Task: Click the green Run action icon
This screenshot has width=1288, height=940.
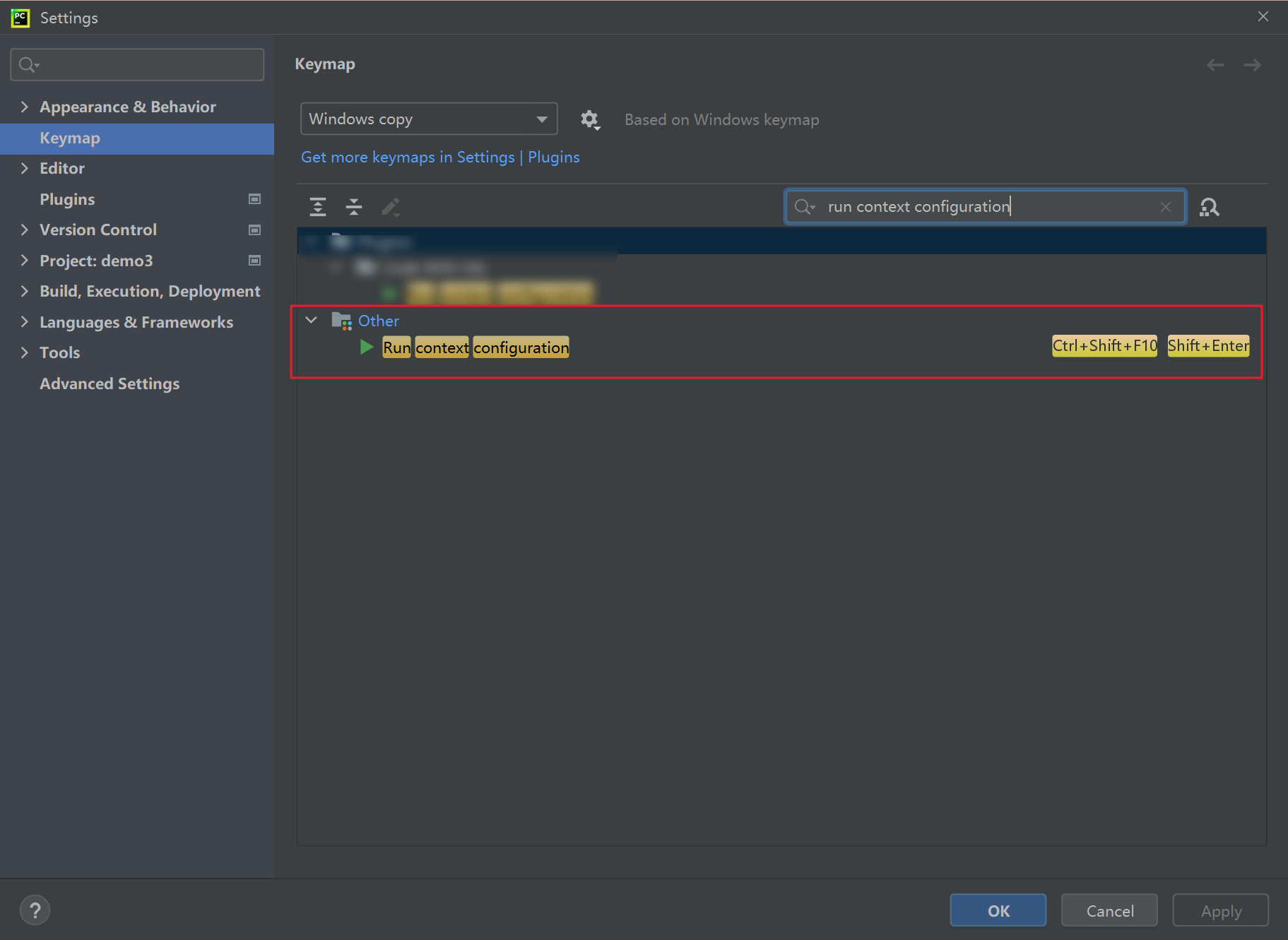Action: [x=367, y=347]
